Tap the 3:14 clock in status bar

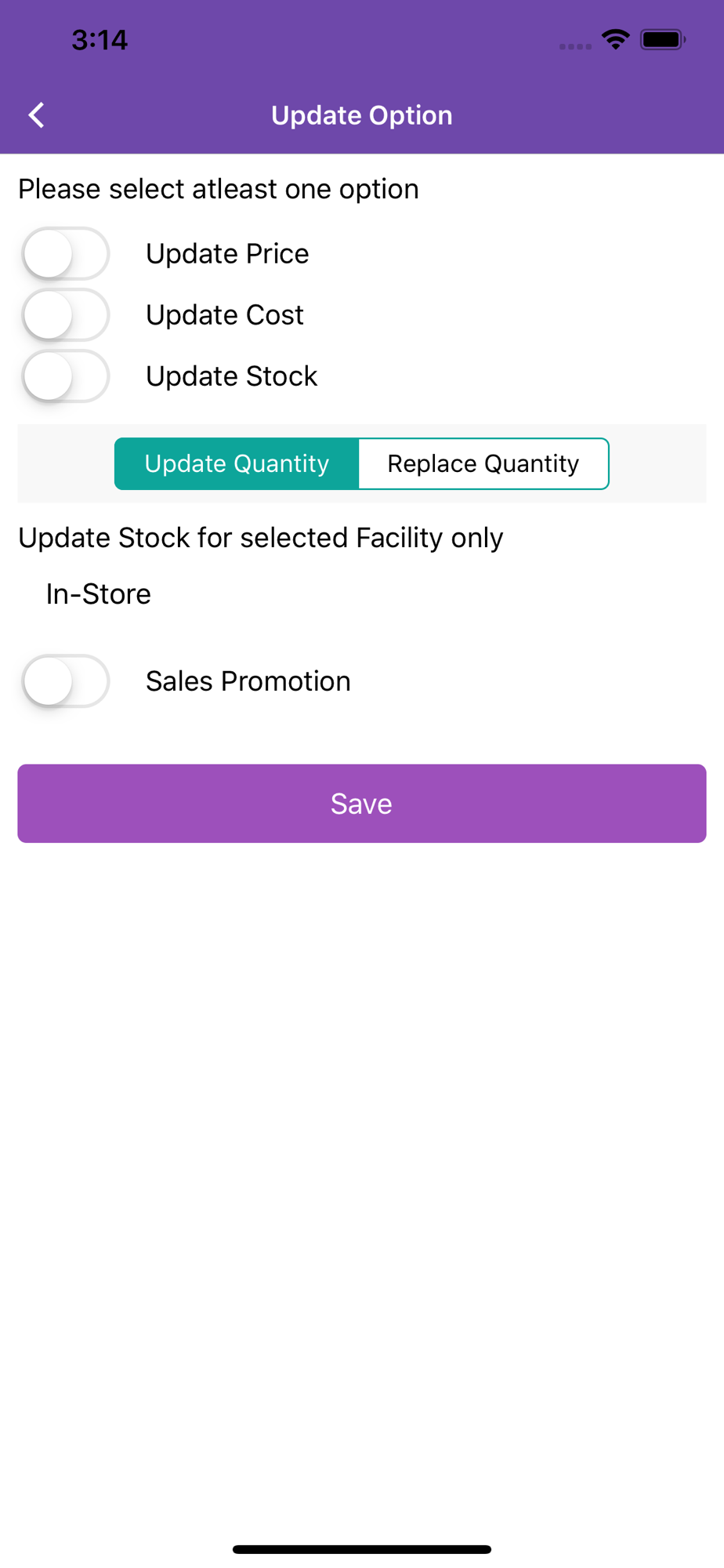pyautogui.click(x=100, y=40)
